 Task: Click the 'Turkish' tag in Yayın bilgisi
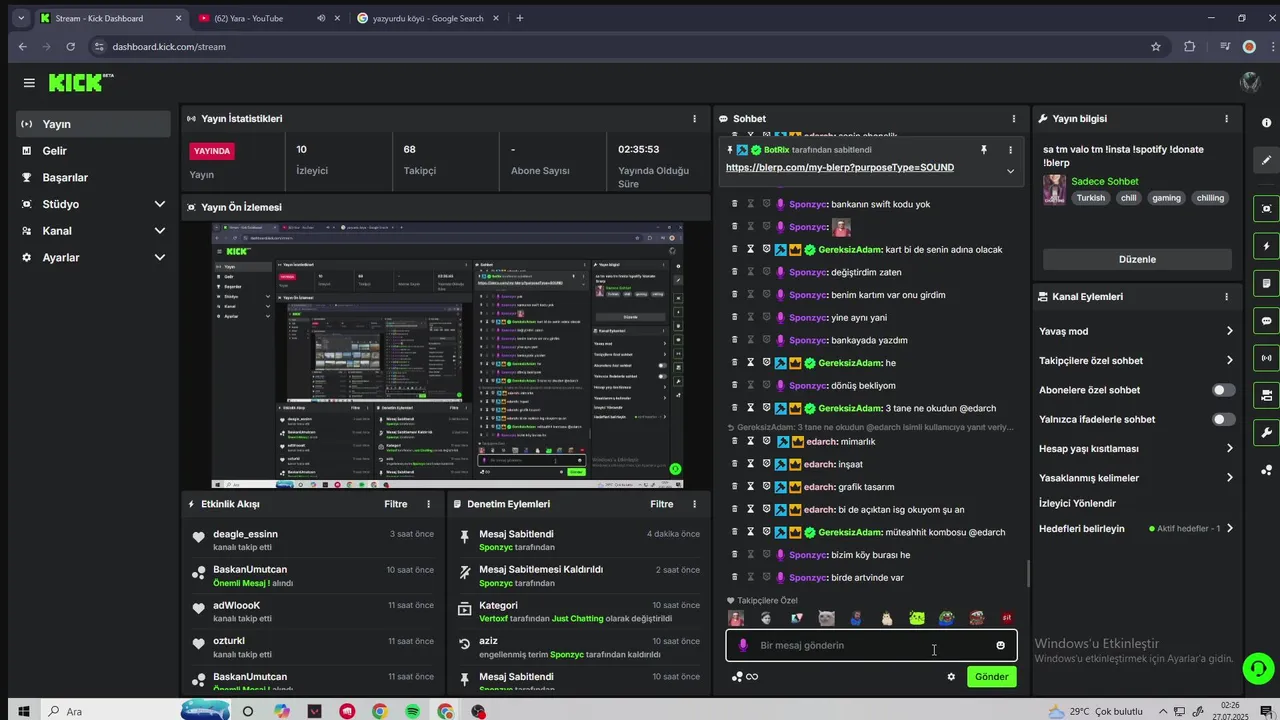point(1091,198)
